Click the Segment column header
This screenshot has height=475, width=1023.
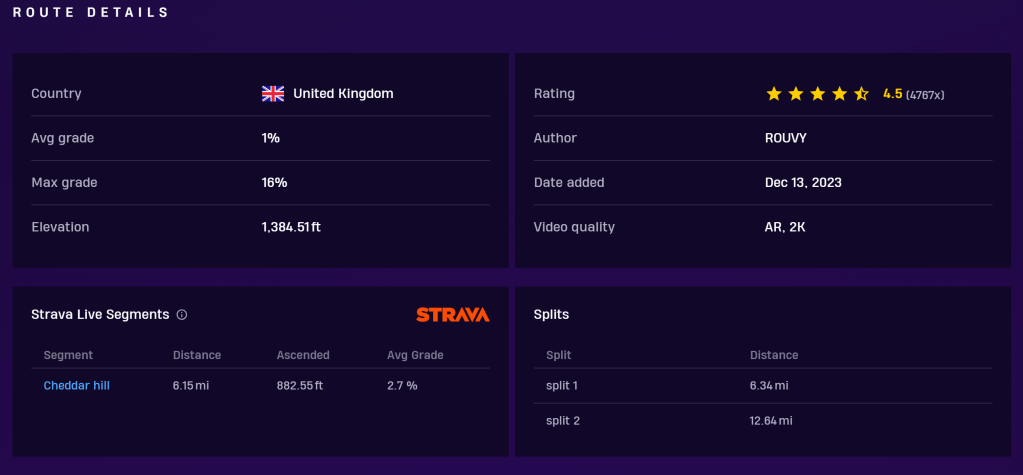click(68, 355)
